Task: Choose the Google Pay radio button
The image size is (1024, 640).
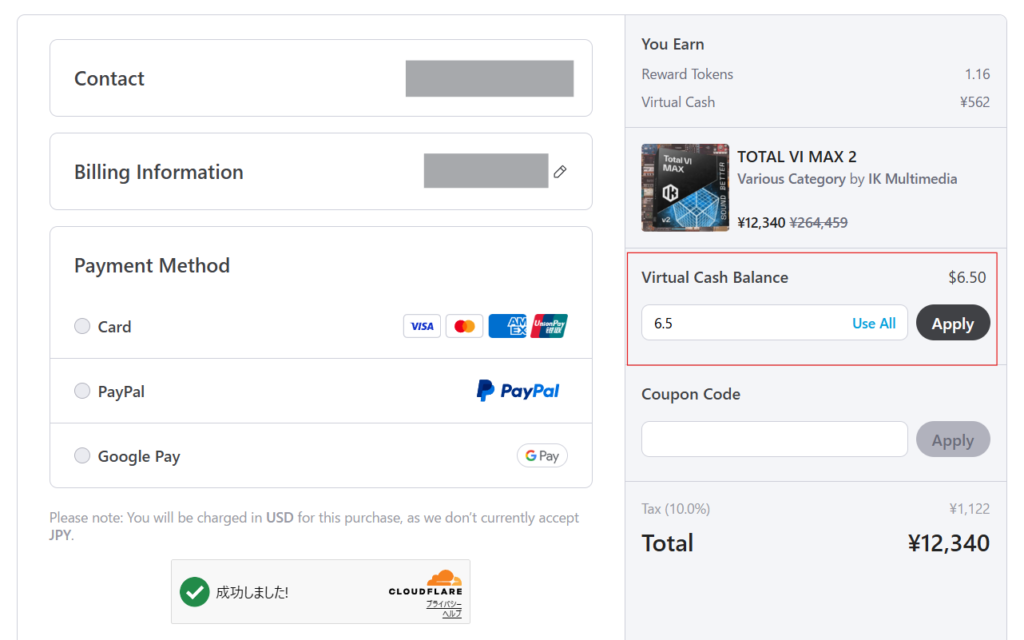Action: click(82, 455)
